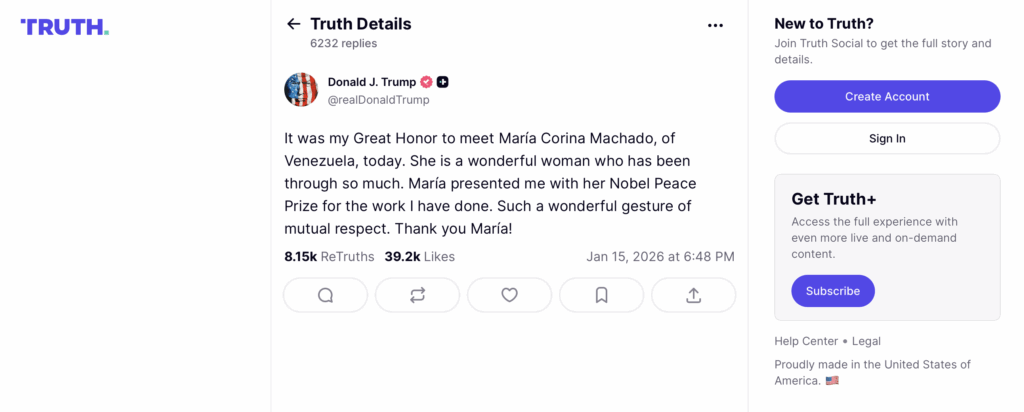Click the black Truth+ plus badge
The width and height of the screenshot is (1024, 412).
(442, 82)
